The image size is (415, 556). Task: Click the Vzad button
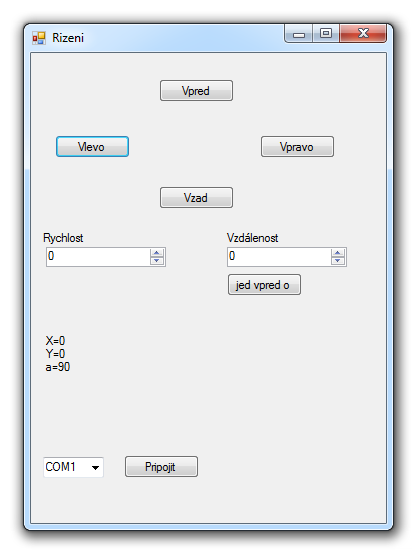tap(196, 198)
